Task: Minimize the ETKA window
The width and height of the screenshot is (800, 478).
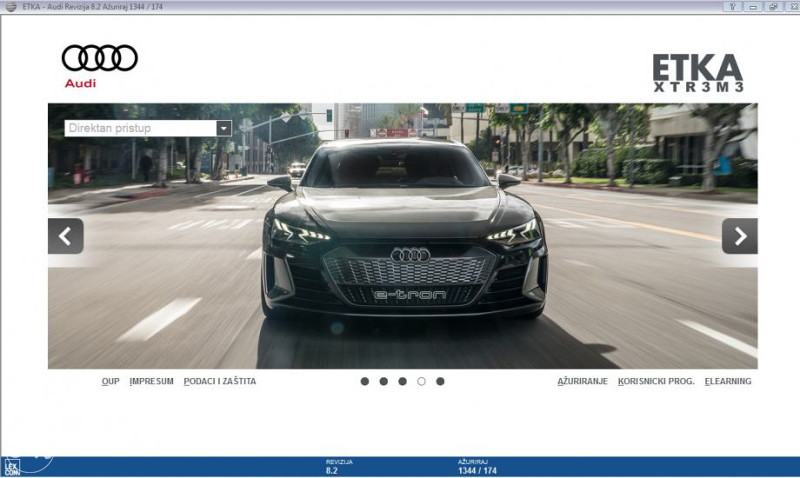Action: [x=753, y=7]
